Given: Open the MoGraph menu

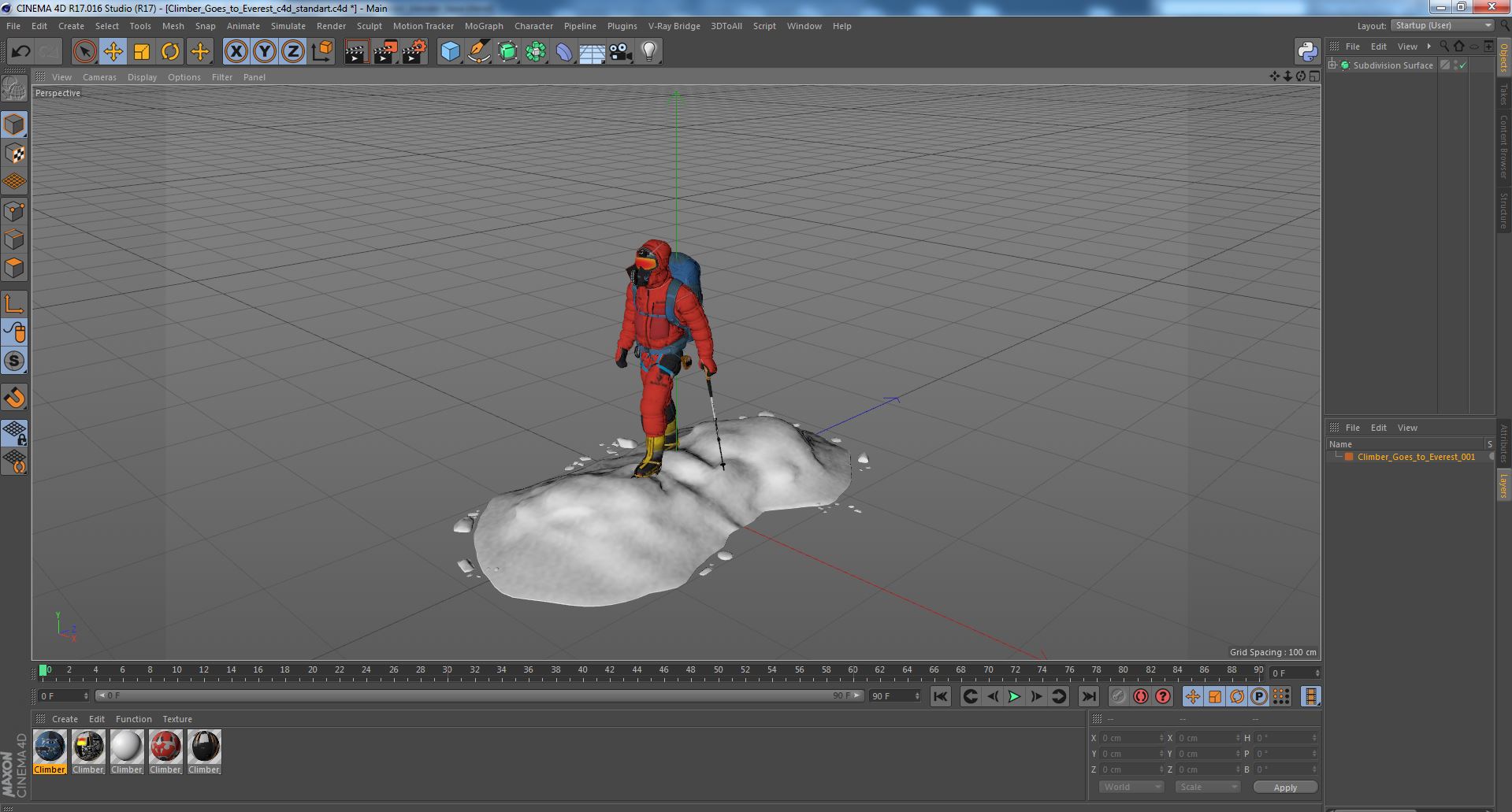Looking at the screenshot, I should [484, 26].
